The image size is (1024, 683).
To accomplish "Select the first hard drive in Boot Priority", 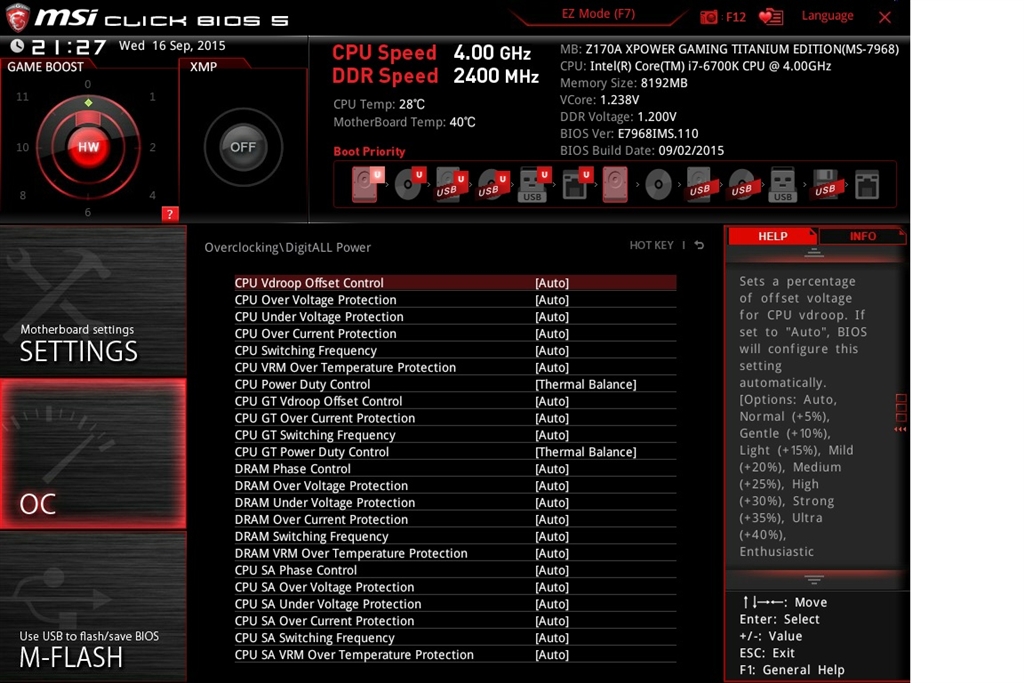I will (x=362, y=185).
